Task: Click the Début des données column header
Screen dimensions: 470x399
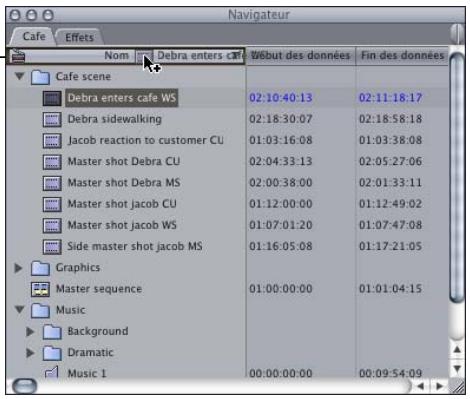Action: tap(301, 55)
